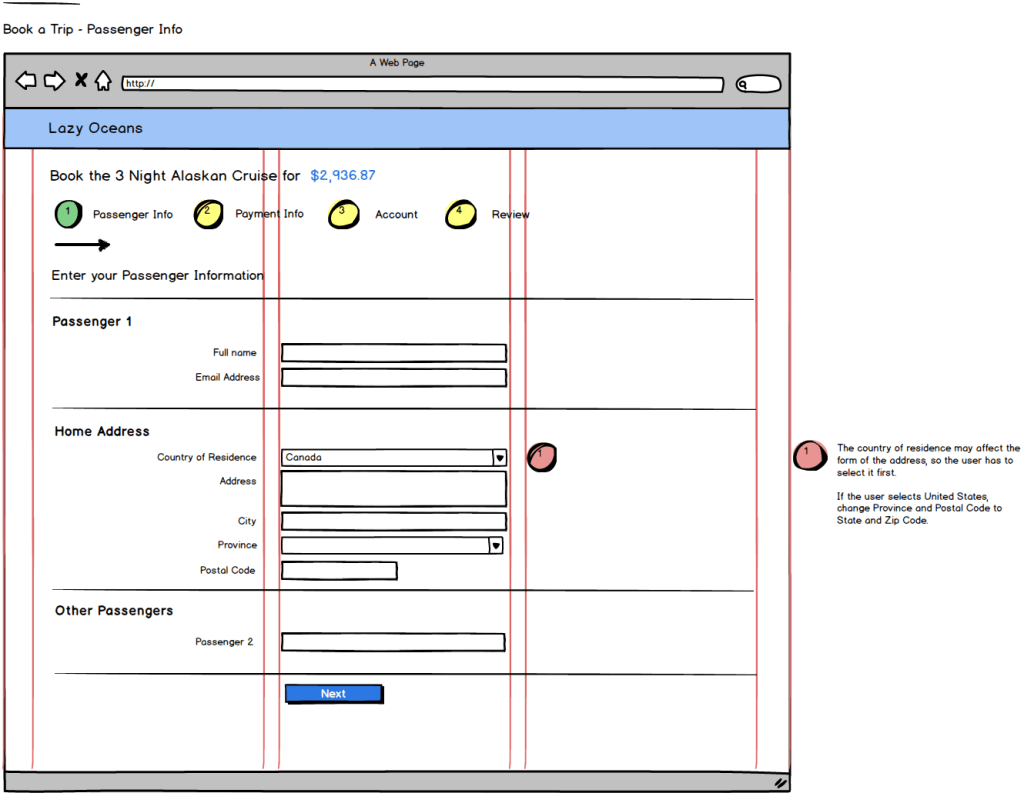Screen dimensions: 1024x793
Task: Click the red annotation marker beside Country
Action: click(541, 457)
